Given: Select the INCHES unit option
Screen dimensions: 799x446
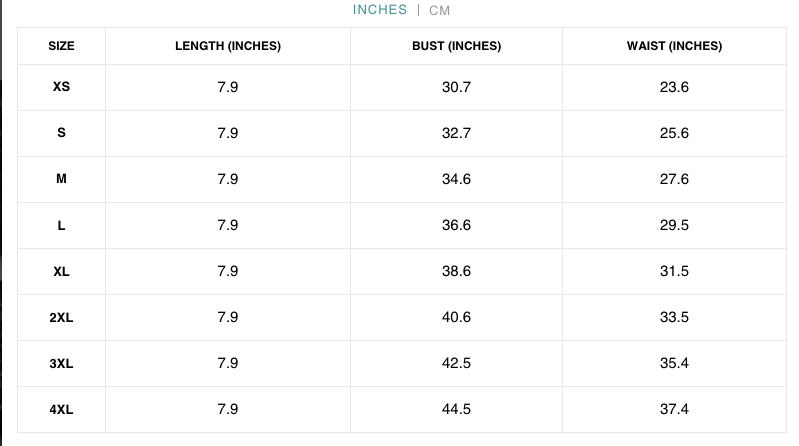Looking at the screenshot, I should (x=380, y=10).
